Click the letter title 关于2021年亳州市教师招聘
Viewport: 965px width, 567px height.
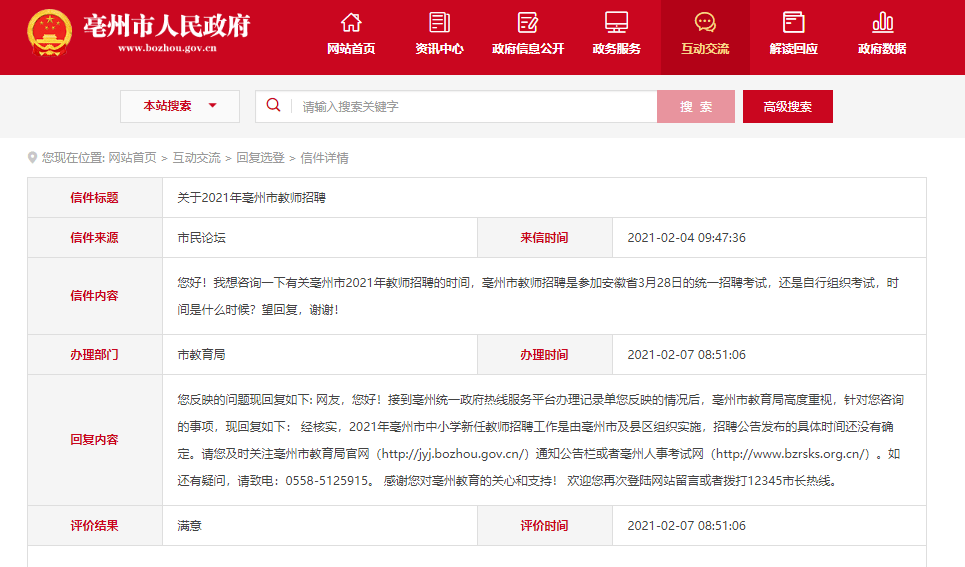[x=252, y=198]
